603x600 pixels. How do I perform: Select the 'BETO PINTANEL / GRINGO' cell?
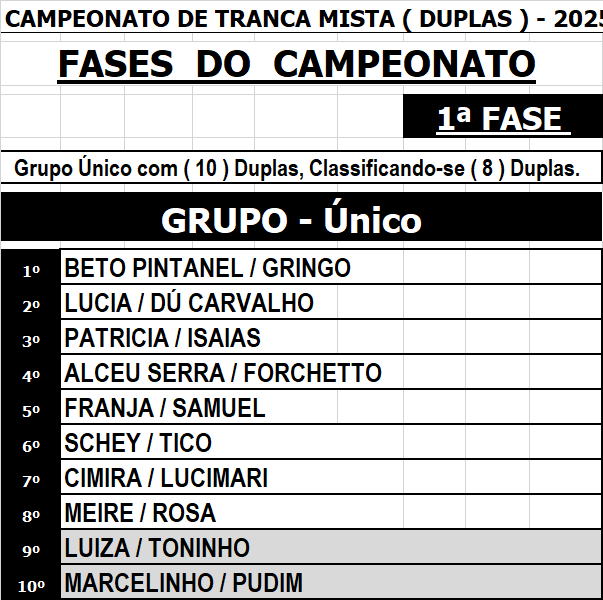(x=208, y=268)
